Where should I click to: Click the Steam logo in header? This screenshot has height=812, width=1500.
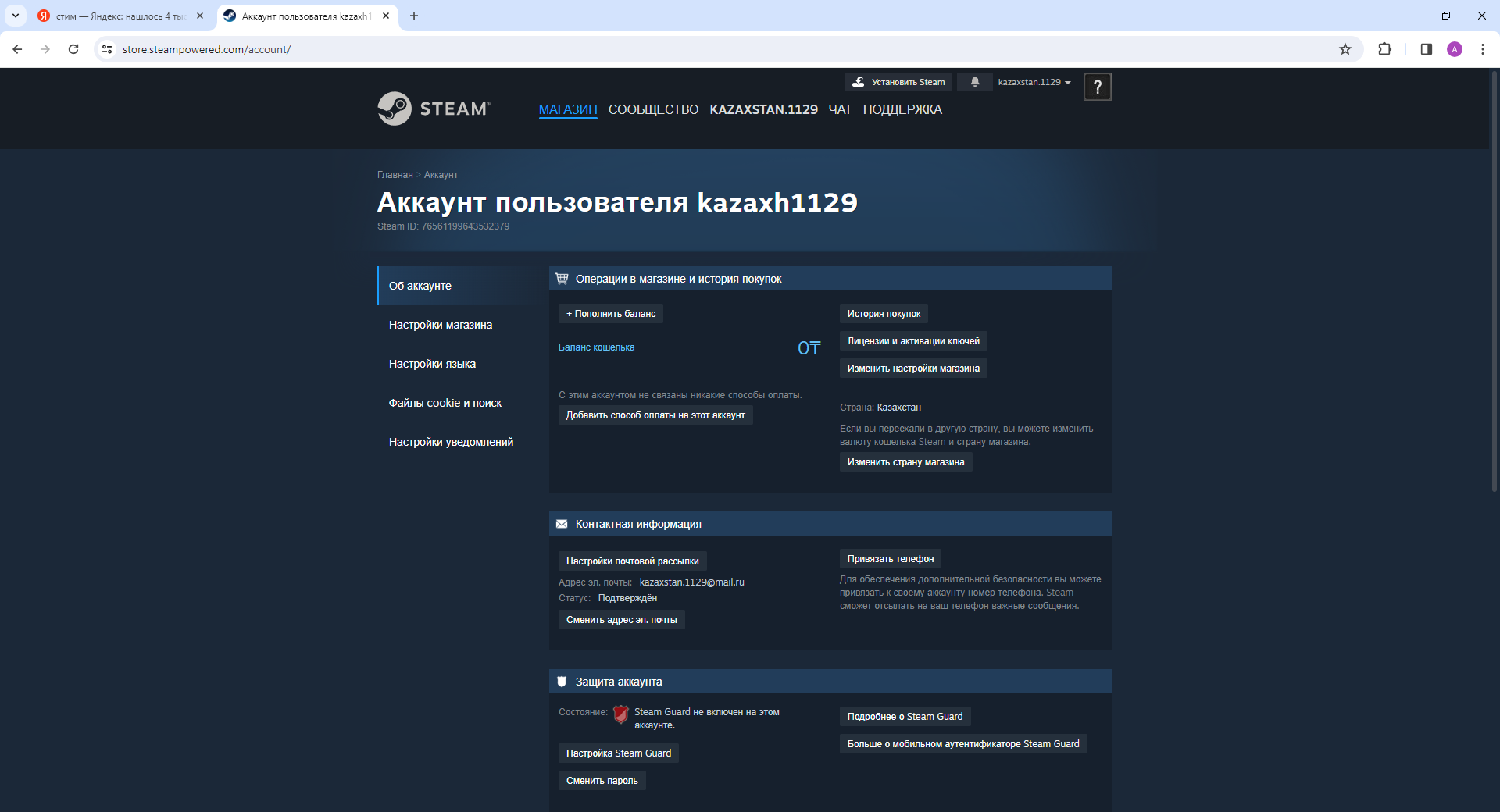434,109
